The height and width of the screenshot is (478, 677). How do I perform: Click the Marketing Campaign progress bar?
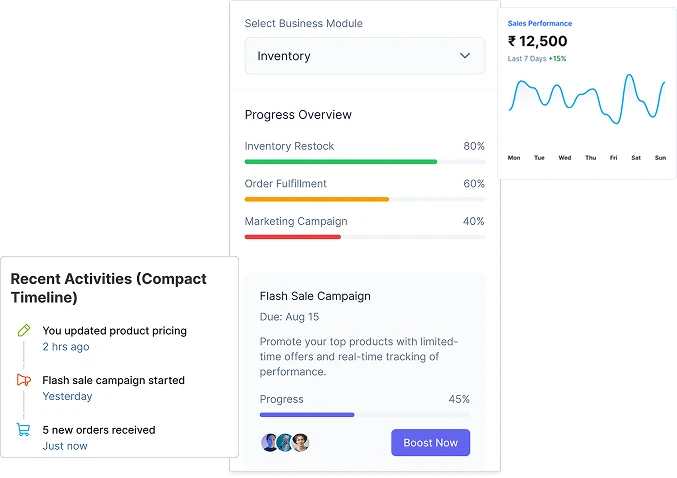[364, 237]
